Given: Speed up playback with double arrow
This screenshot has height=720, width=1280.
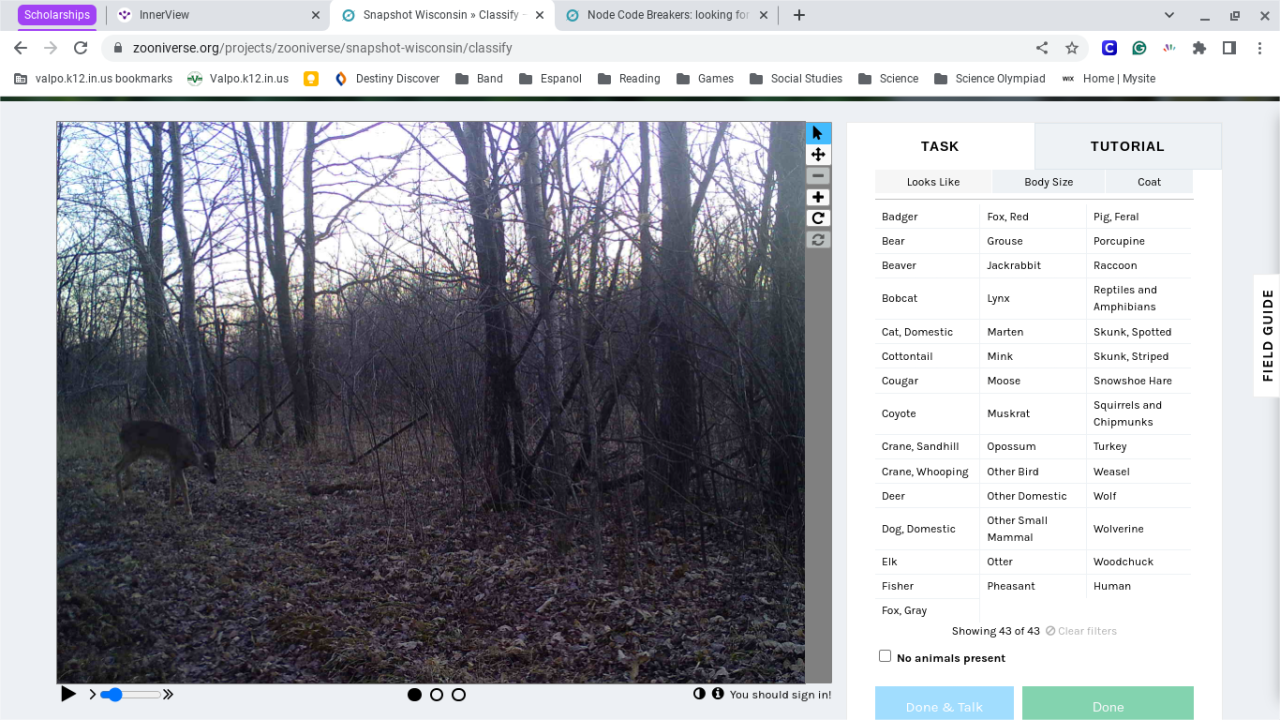Looking at the screenshot, I should click(168, 694).
